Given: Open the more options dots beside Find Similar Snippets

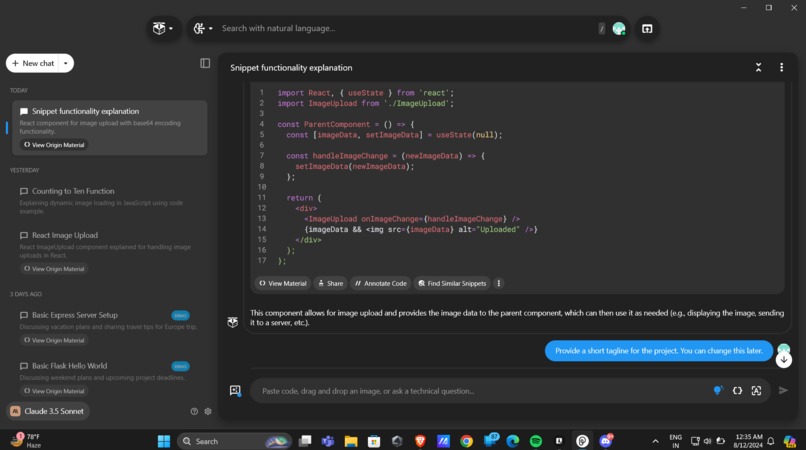Looking at the screenshot, I should 499,283.
